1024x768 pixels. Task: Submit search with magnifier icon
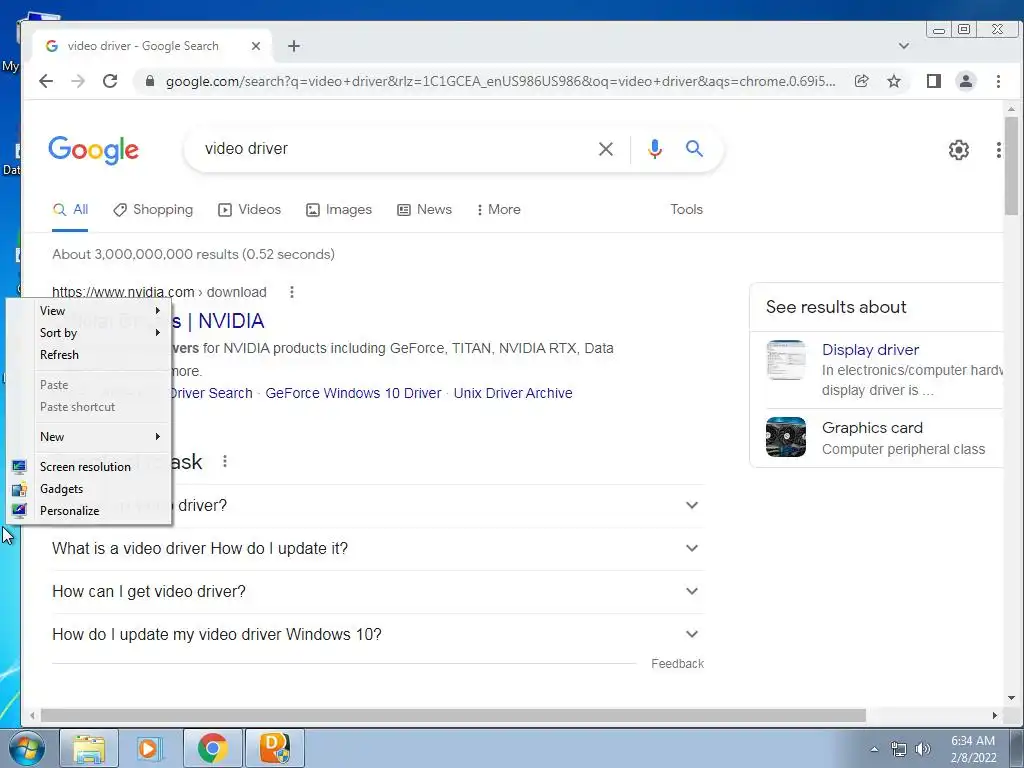(x=694, y=149)
